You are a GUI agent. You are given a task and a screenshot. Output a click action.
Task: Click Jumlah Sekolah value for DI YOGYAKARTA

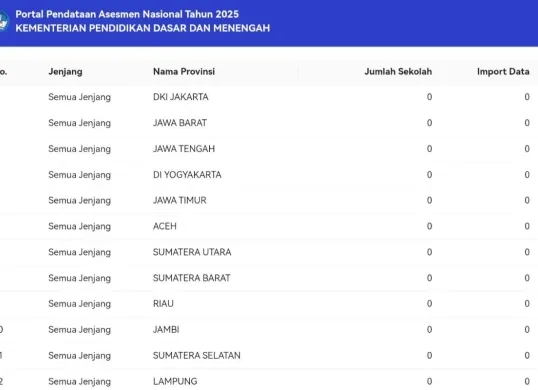coord(429,175)
